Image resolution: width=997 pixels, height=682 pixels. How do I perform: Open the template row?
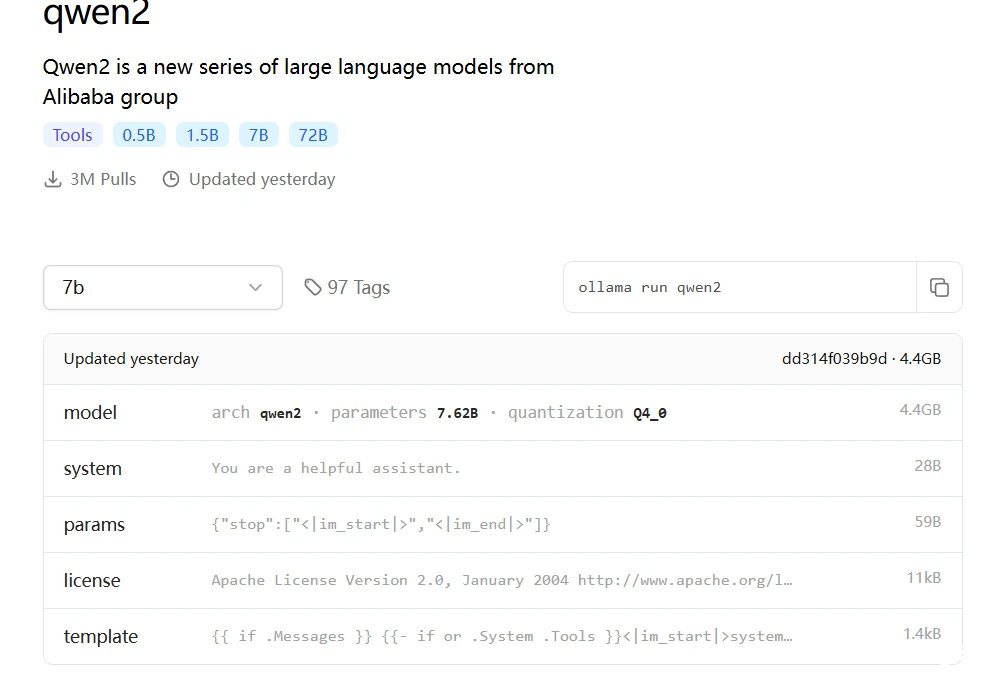(503, 636)
